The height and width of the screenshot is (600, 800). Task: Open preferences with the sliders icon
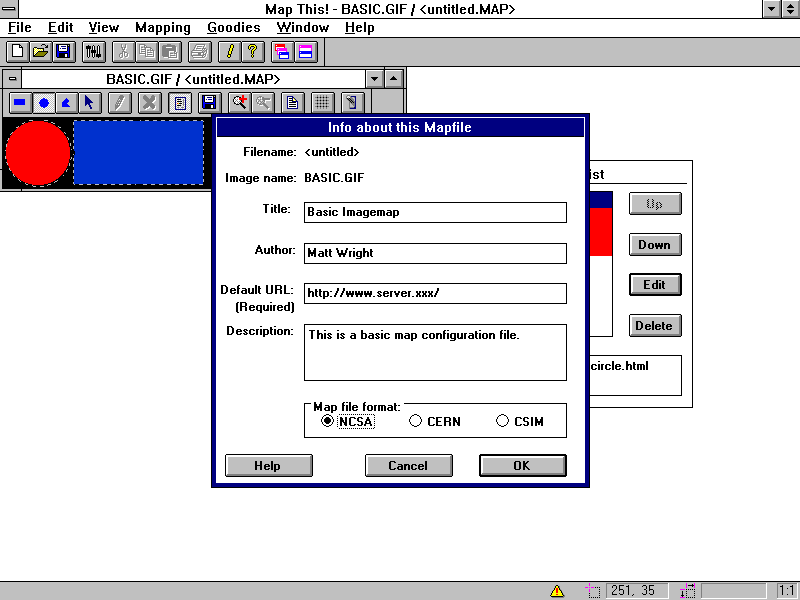[x=93, y=51]
